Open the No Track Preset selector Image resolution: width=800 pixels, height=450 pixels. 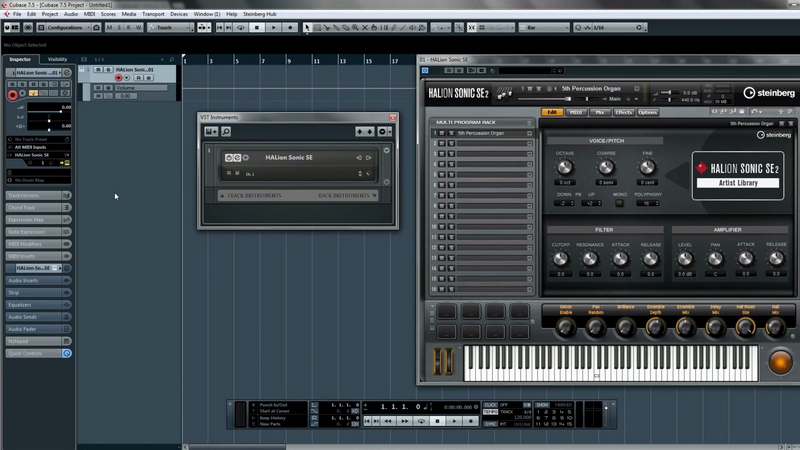click(x=39, y=139)
